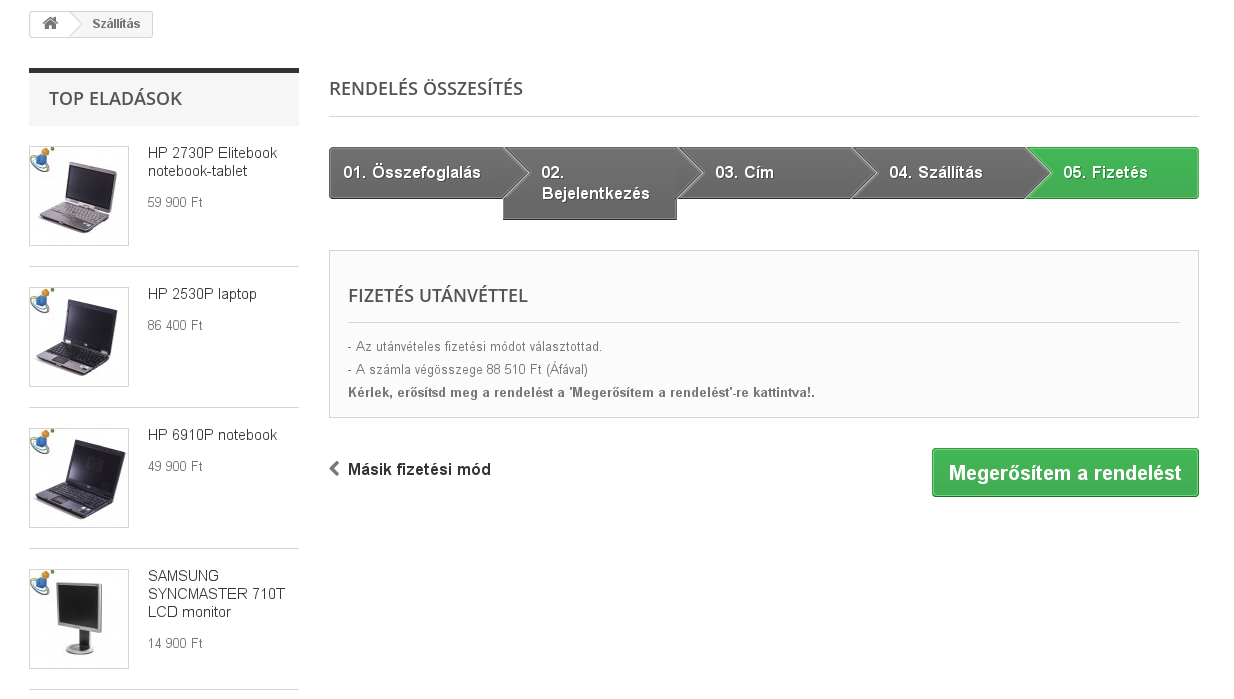This screenshot has width=1234, height=699.
Task: Open HP 2530P laptop title link
Action: [202, 294]
